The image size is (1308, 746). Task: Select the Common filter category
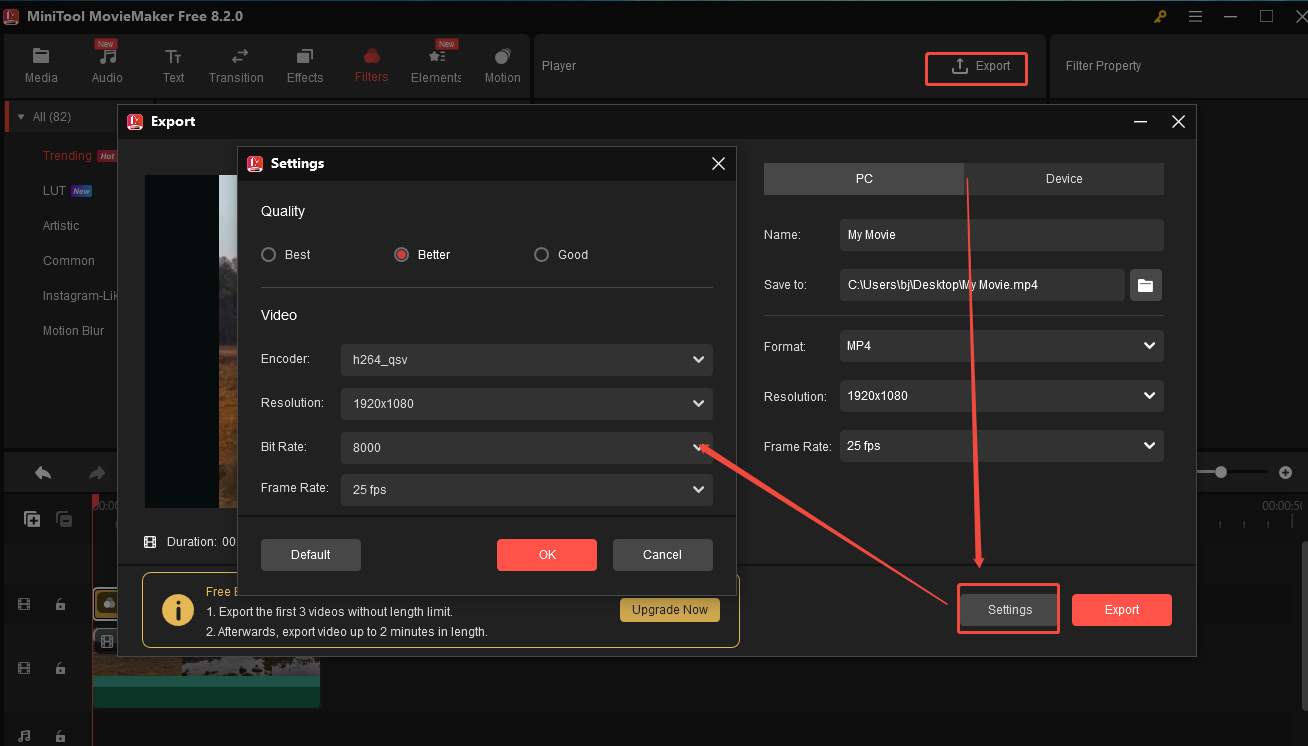pyautogui.click(x=69, y=261)
